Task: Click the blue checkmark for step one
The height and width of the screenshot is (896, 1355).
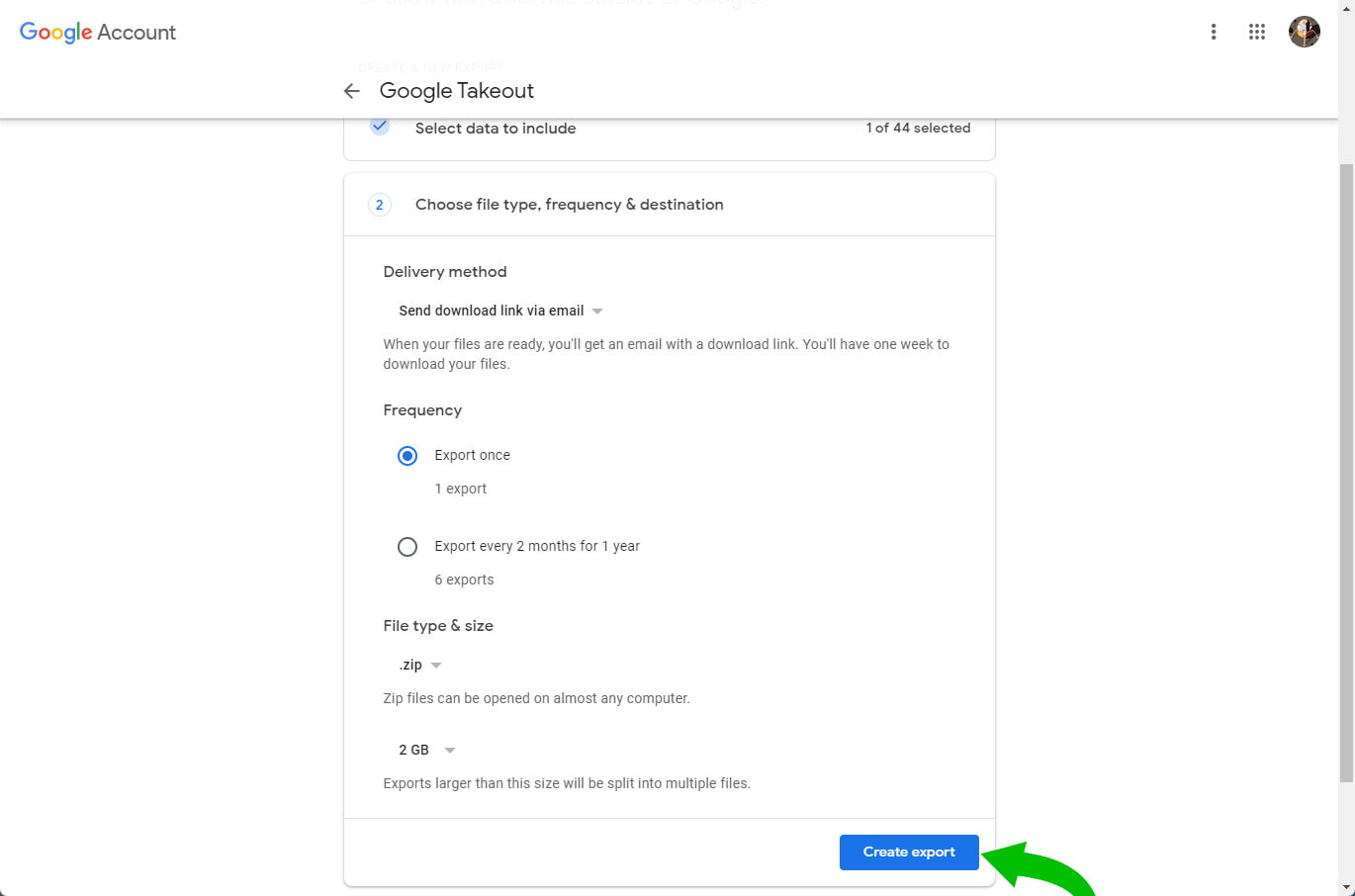Action: tap(380, 127)
